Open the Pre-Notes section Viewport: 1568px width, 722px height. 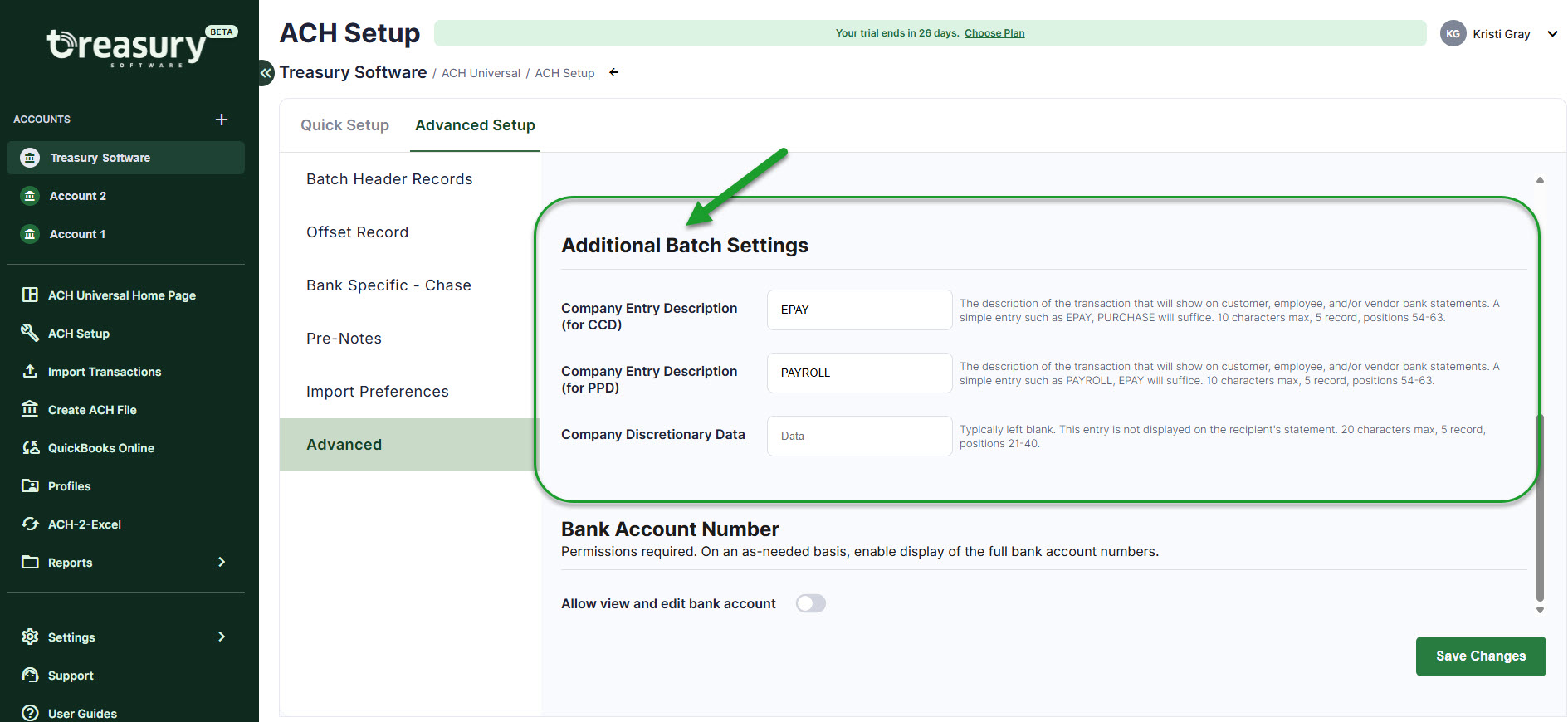click(x=344, y=339)
